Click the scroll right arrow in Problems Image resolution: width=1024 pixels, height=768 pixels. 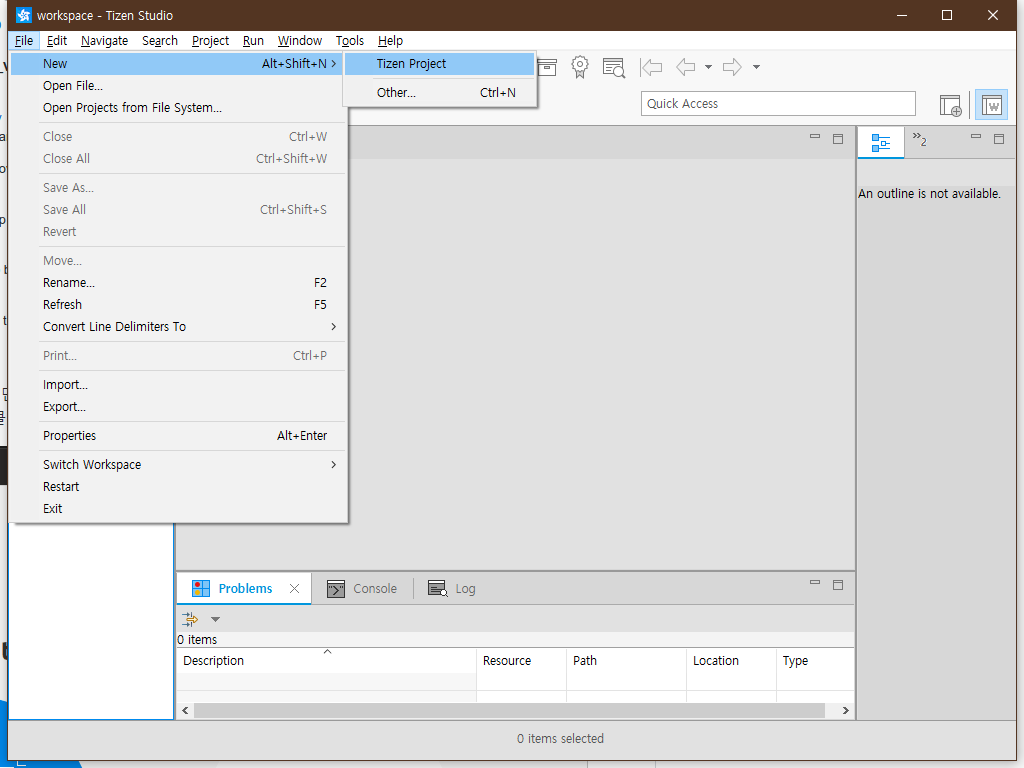click(x=846, y=711)
